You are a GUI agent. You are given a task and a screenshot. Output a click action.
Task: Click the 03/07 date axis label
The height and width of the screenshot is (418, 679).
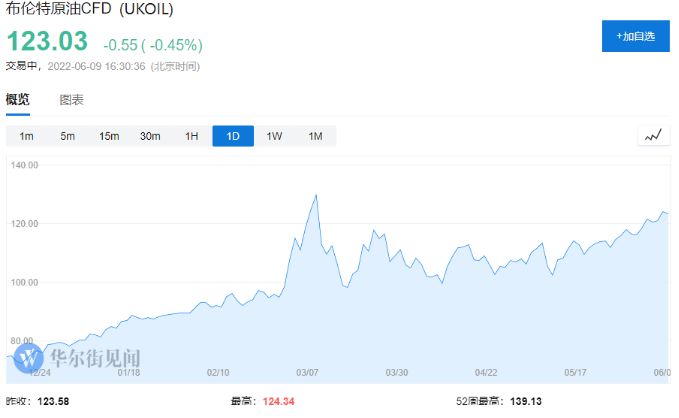coord(308,372)
